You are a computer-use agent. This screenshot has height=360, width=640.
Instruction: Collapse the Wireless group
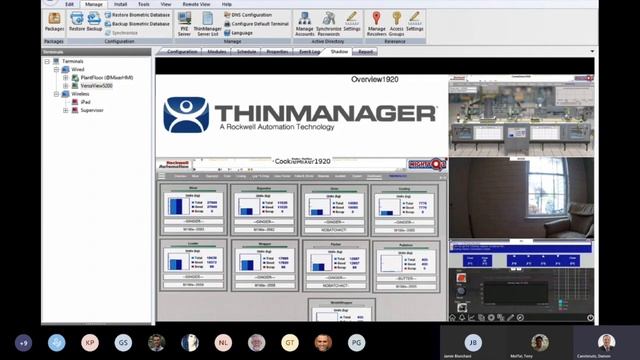(x=56, y=94)
